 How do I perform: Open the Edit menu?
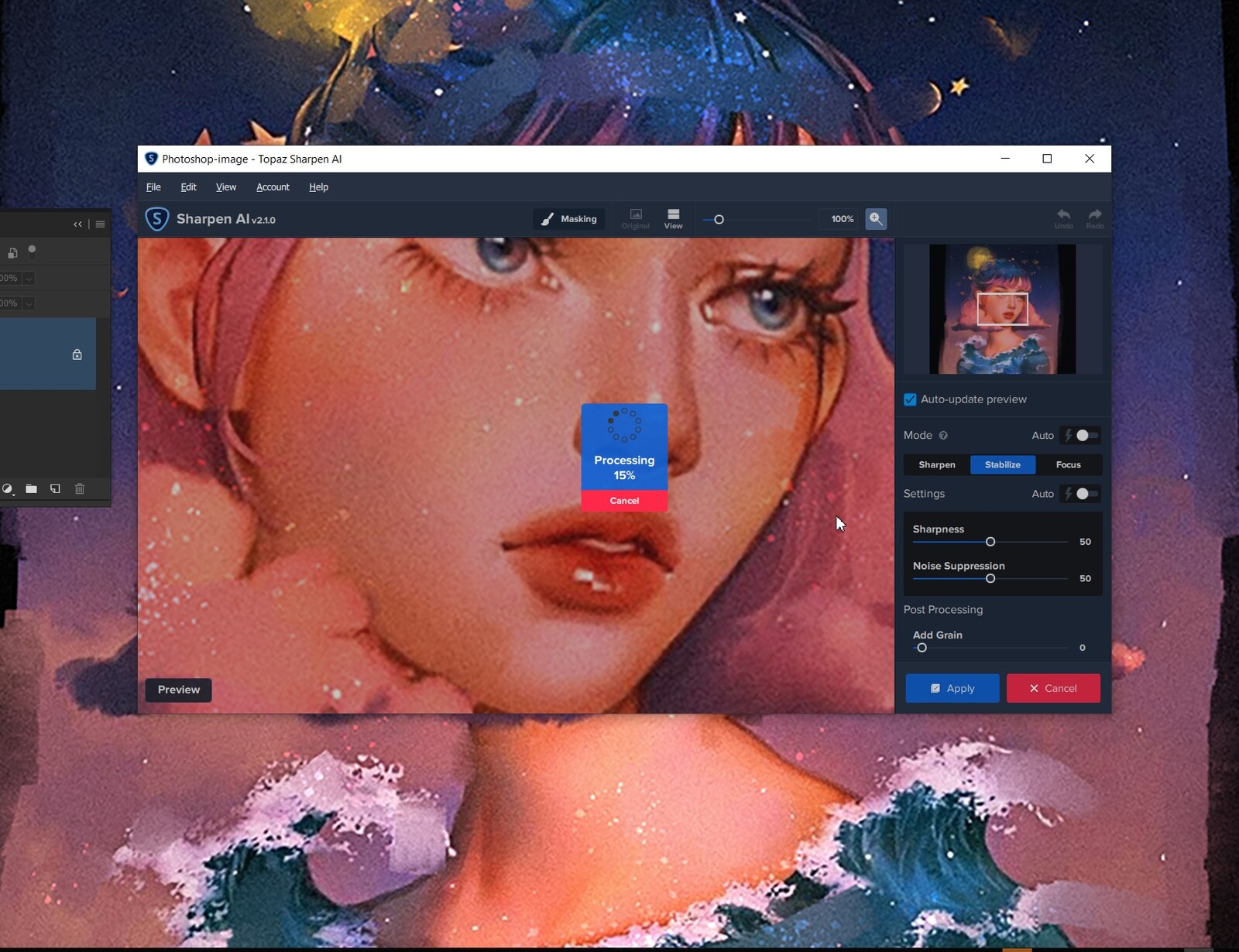(x=188, y=187)
